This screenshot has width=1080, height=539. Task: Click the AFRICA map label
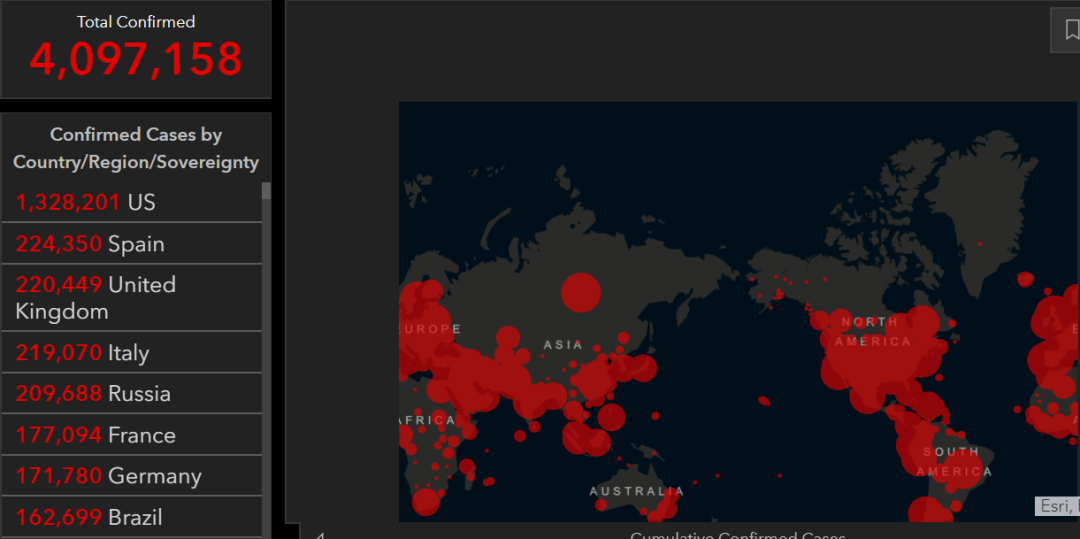click(428, 420)
